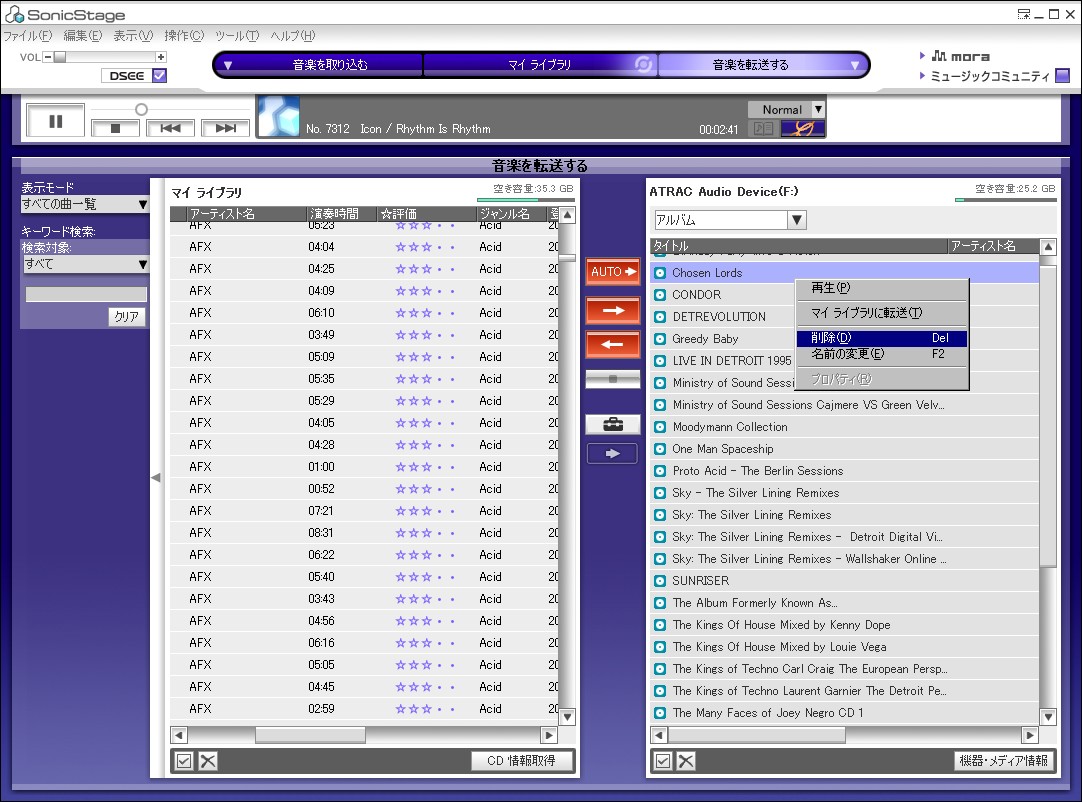Skip to next track
Screen dimensions: 1082x802
225,128
